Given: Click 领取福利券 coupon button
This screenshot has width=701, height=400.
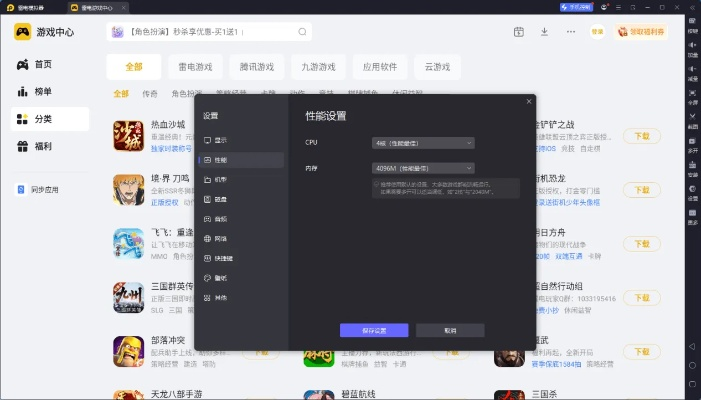Looking at the screenshot, I should (x=641, y=32).
